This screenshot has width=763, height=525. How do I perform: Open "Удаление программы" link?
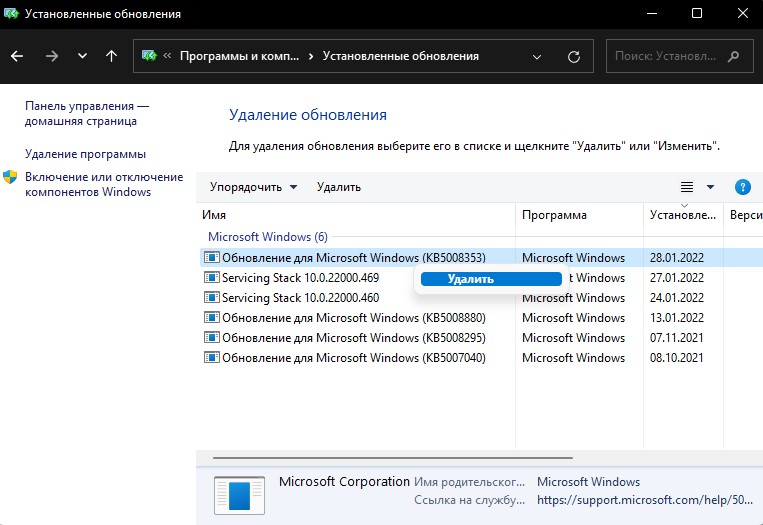click(x=85, y=154)
